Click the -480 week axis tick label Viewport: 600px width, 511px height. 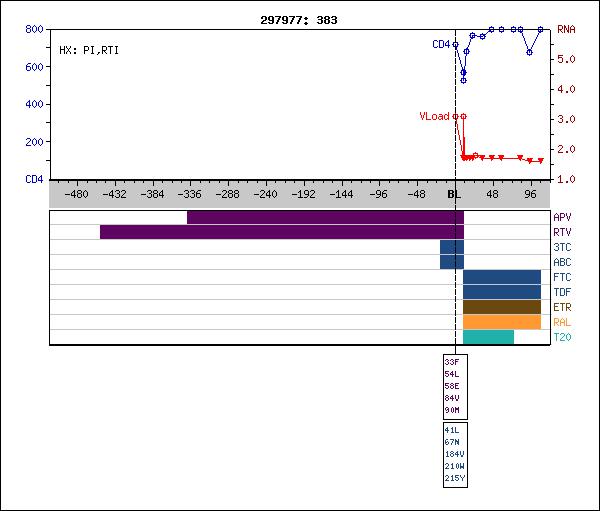76,194
